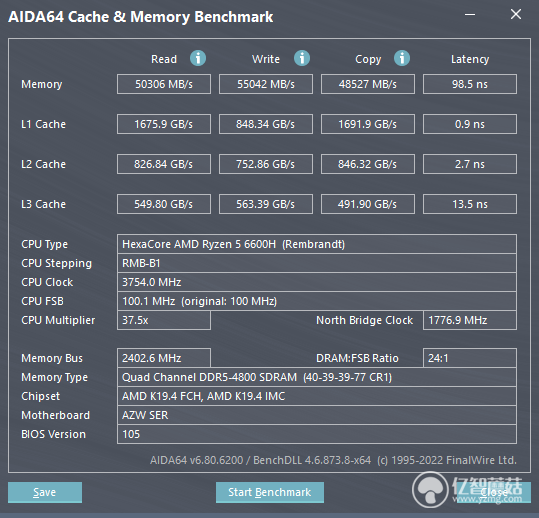The image size is (539, 518).
Task: Start Benchmark button
Action: pos(270,492)
